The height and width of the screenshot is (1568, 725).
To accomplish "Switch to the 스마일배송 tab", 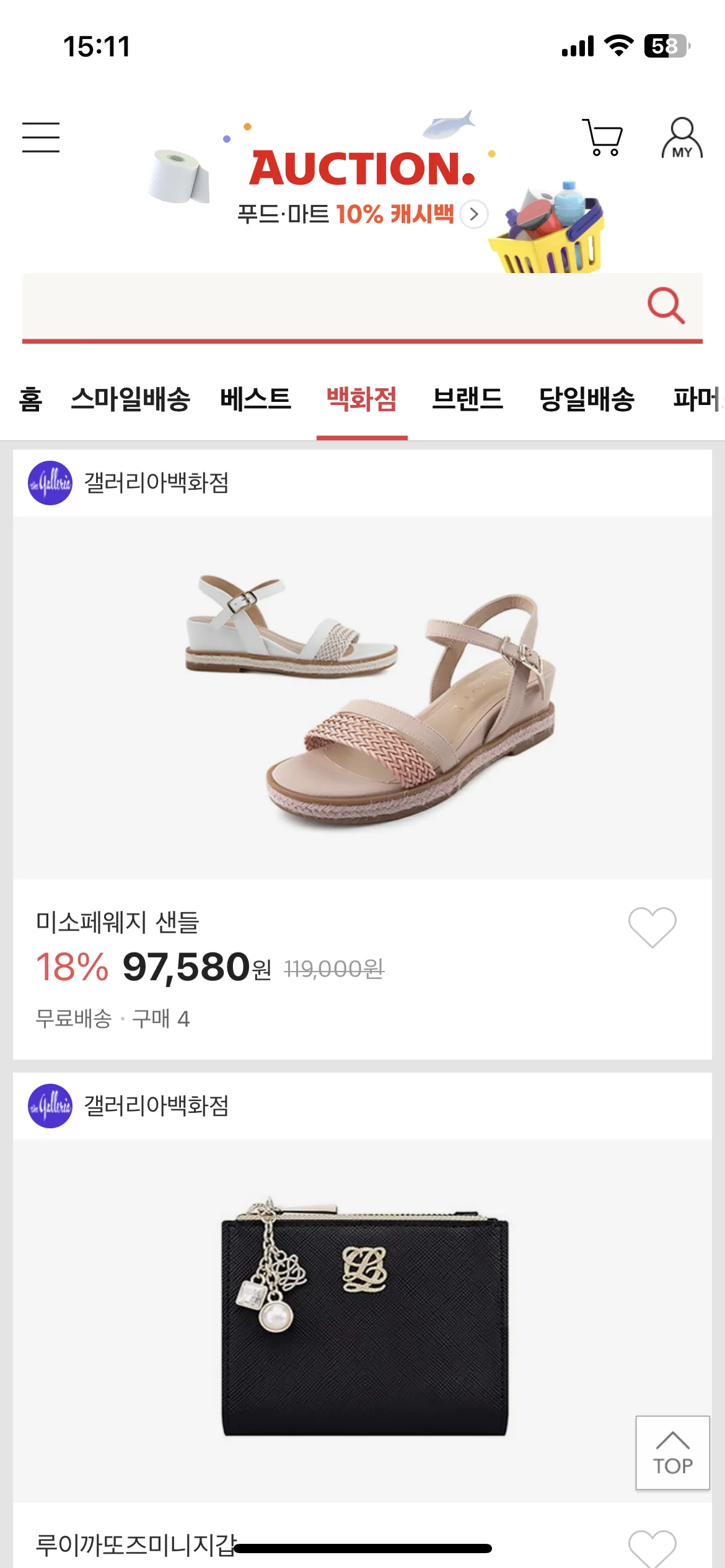I will tap(131, 399).
